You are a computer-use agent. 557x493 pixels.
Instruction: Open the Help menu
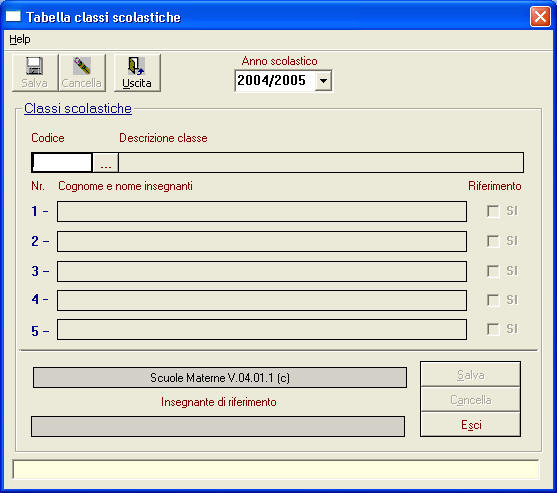point(20,39)
